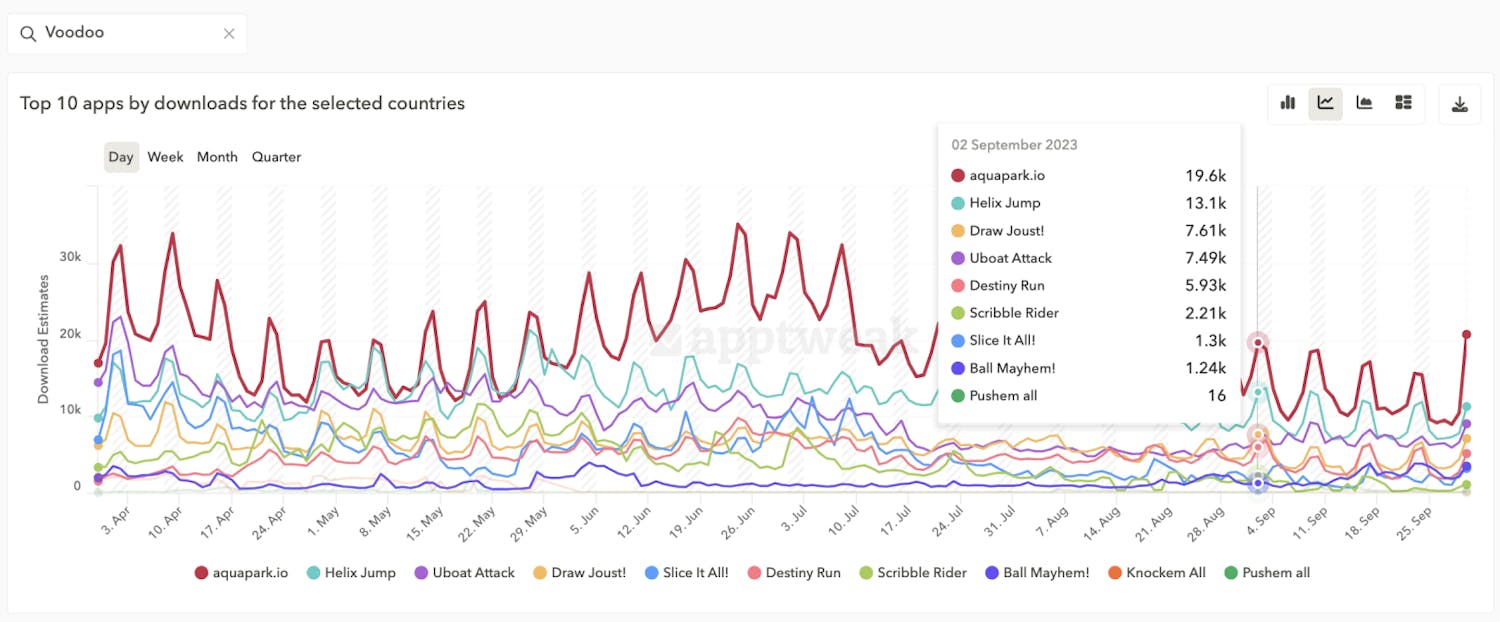Viewport: 1500px width, 622px height.
Task: Select the line chart view icon
Action: (1325, 103)
